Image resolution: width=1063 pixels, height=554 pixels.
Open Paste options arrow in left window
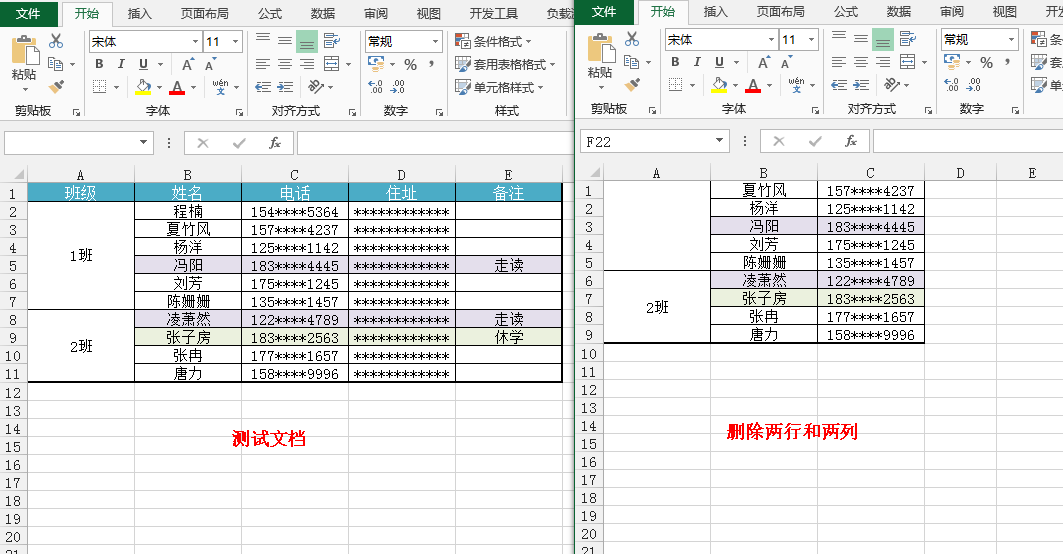(25, 89)
